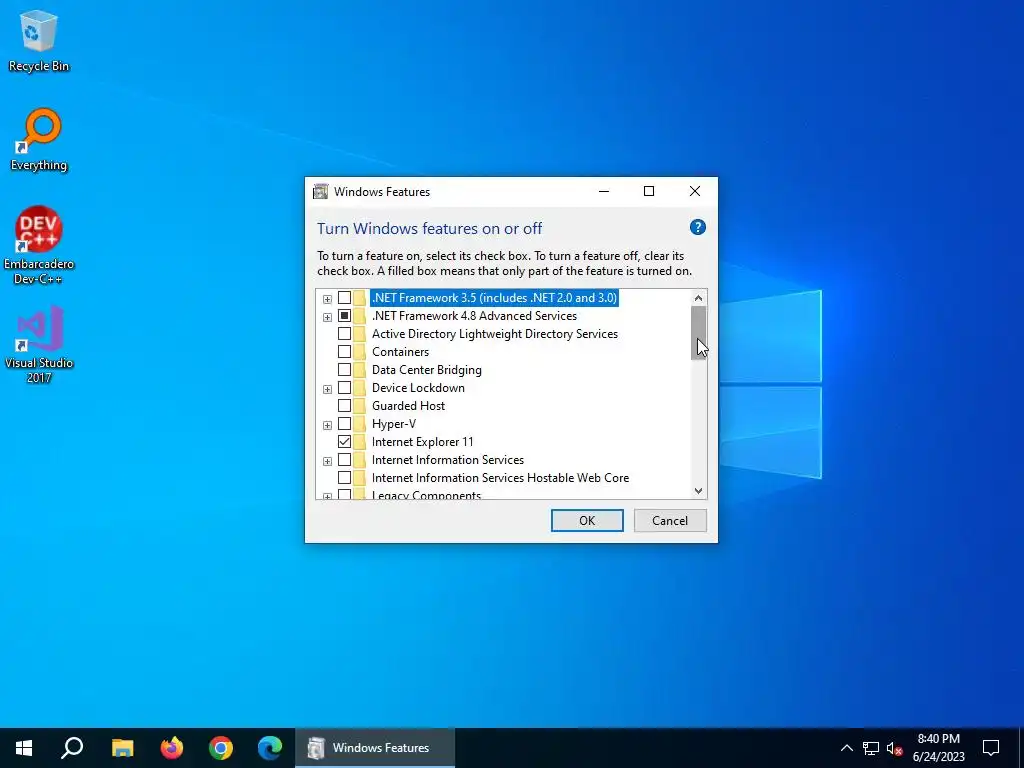Launch File Explorer from the taskbar

122,748
